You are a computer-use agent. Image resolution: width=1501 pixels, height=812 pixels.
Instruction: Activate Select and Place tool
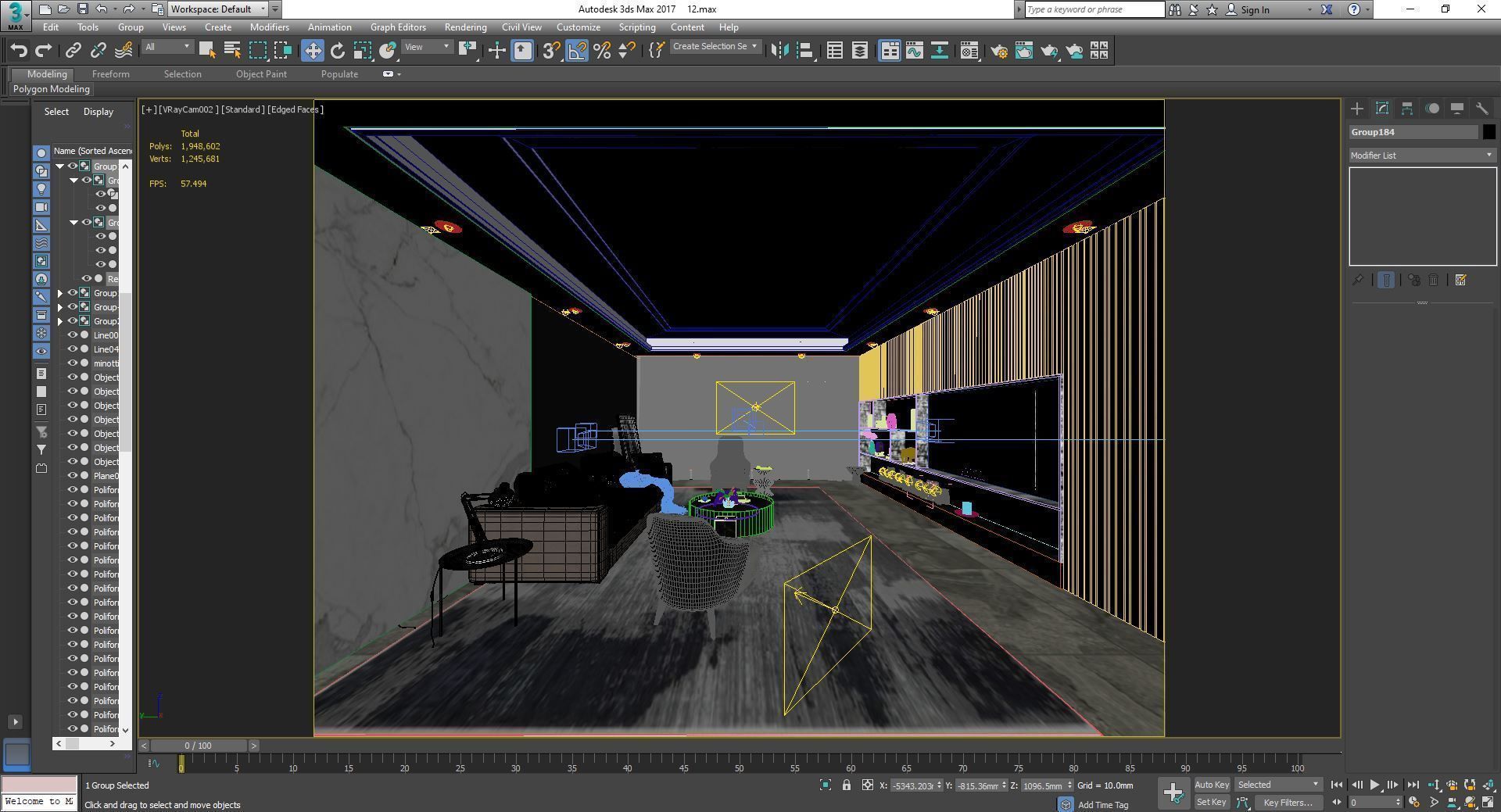[388, 51]
